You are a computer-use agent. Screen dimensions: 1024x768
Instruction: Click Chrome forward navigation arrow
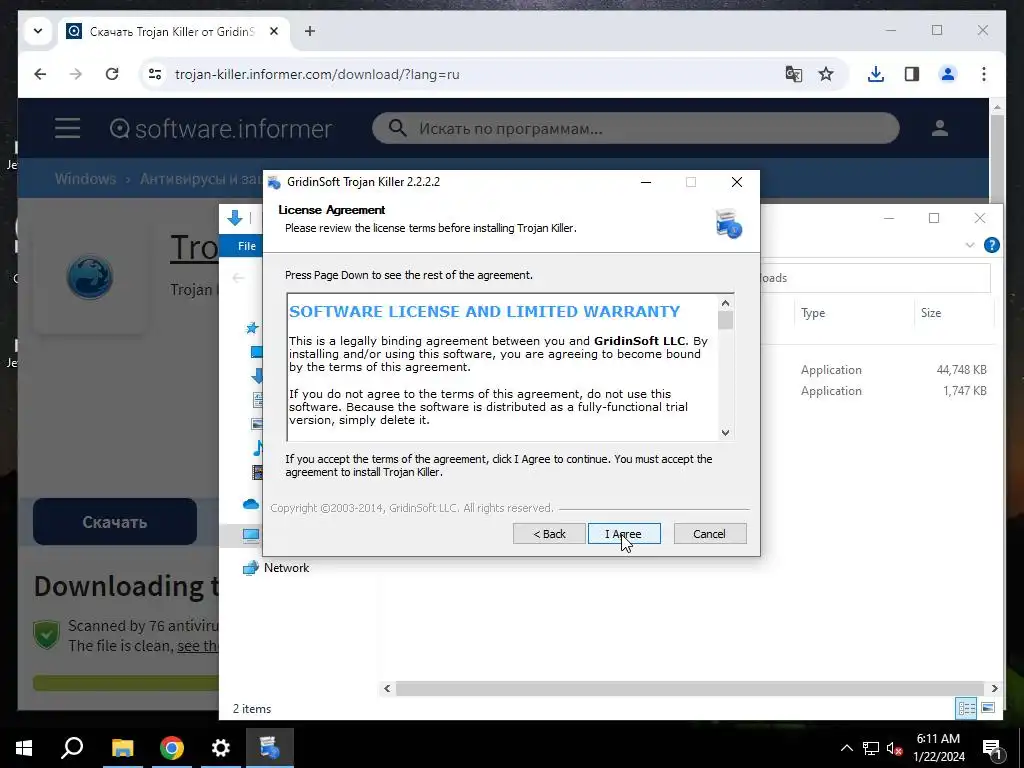coord(76,74)
